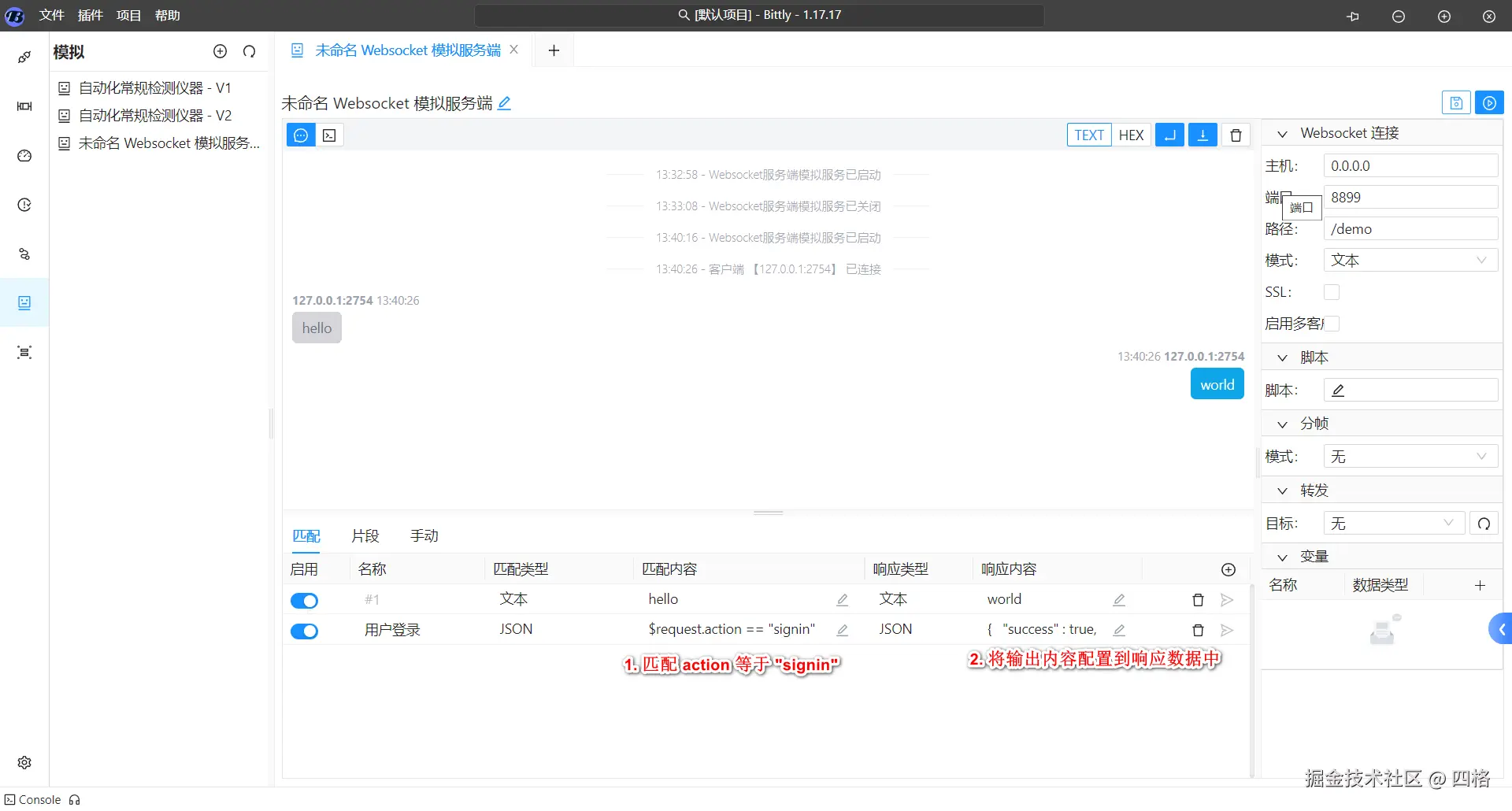Click the Bittly title search bar
Viewport: 1512px width, 811px height.
coord(759,15)
